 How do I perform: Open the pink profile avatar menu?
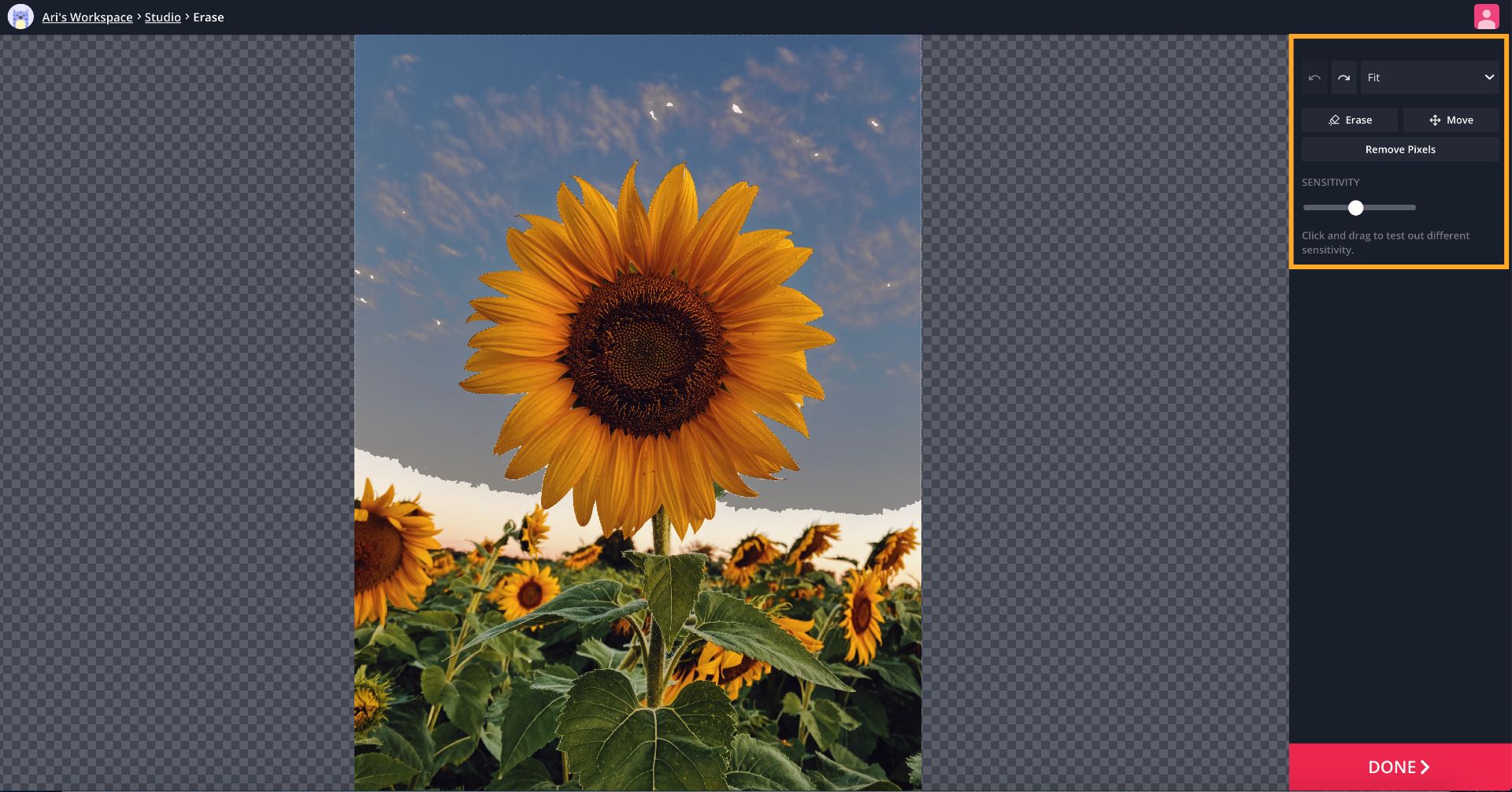tap(1486, 17)
